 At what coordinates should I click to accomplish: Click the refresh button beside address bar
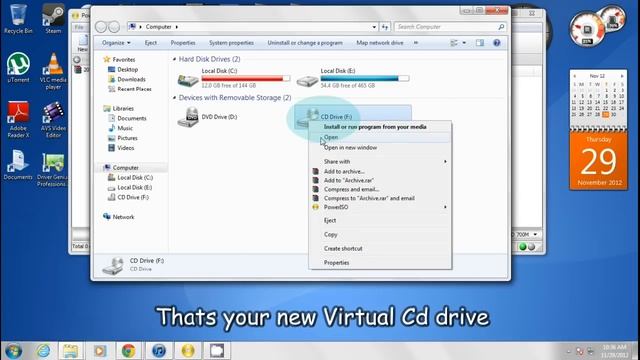click(x=385, y=27)
